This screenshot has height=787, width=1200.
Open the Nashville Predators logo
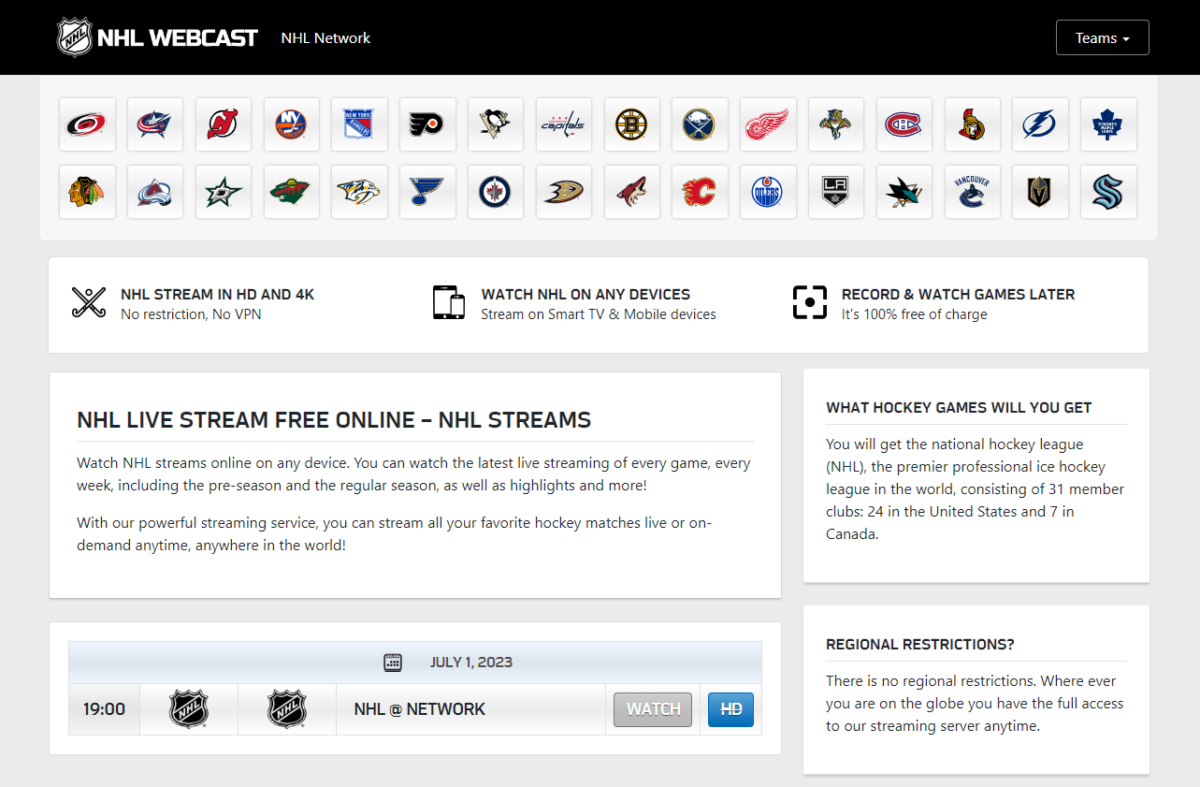359,191
